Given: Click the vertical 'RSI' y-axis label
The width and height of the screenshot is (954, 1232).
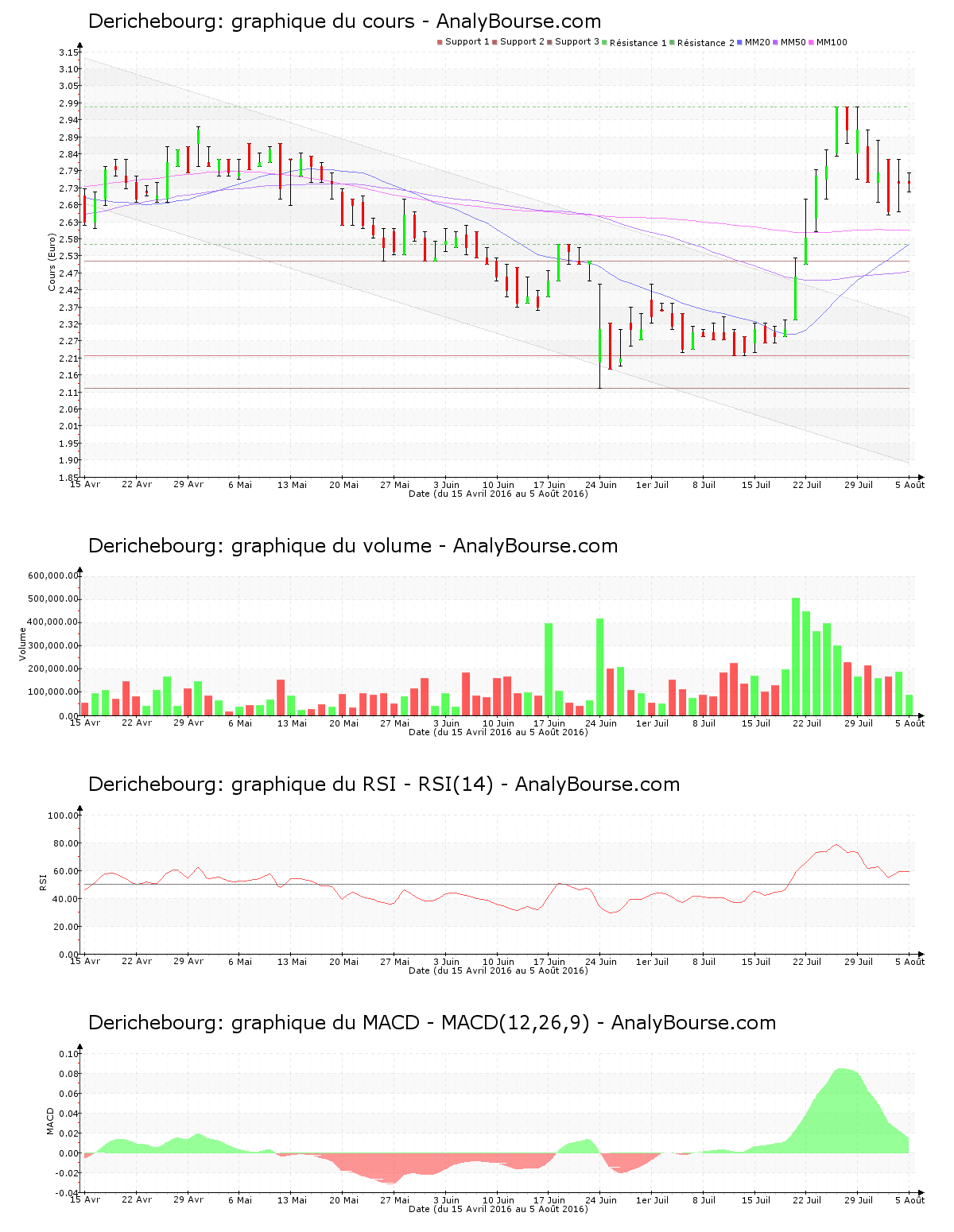Looking at the screenshot, I should (43, 881).
